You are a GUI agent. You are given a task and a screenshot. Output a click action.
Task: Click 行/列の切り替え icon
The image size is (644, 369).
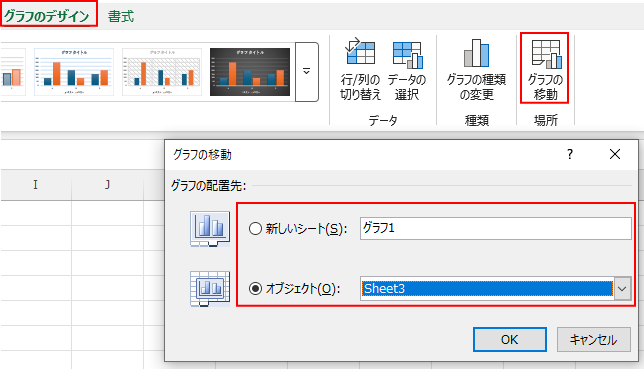click(x=360, y=70)
